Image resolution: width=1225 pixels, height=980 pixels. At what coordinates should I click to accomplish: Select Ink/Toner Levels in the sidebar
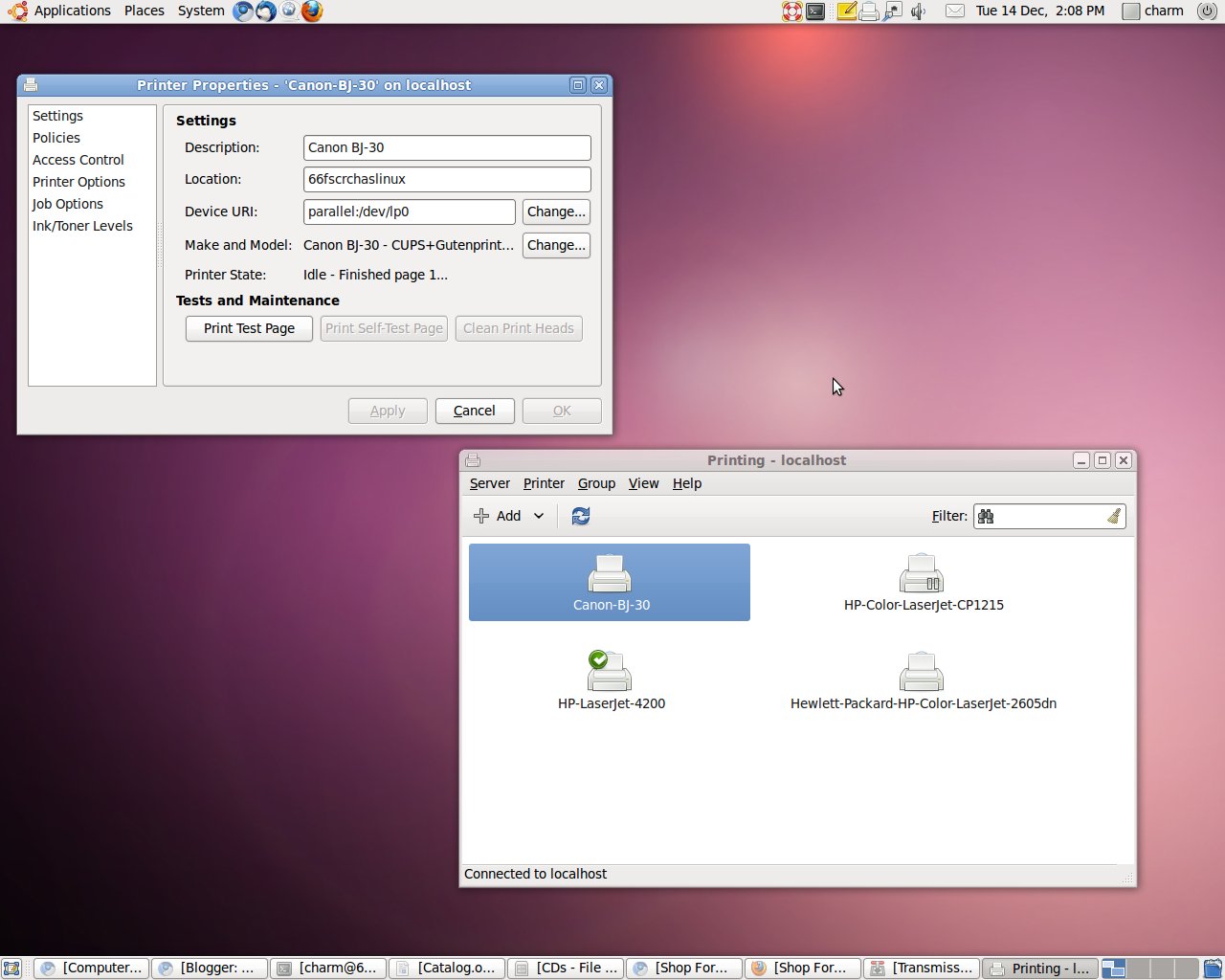[92, 226]
